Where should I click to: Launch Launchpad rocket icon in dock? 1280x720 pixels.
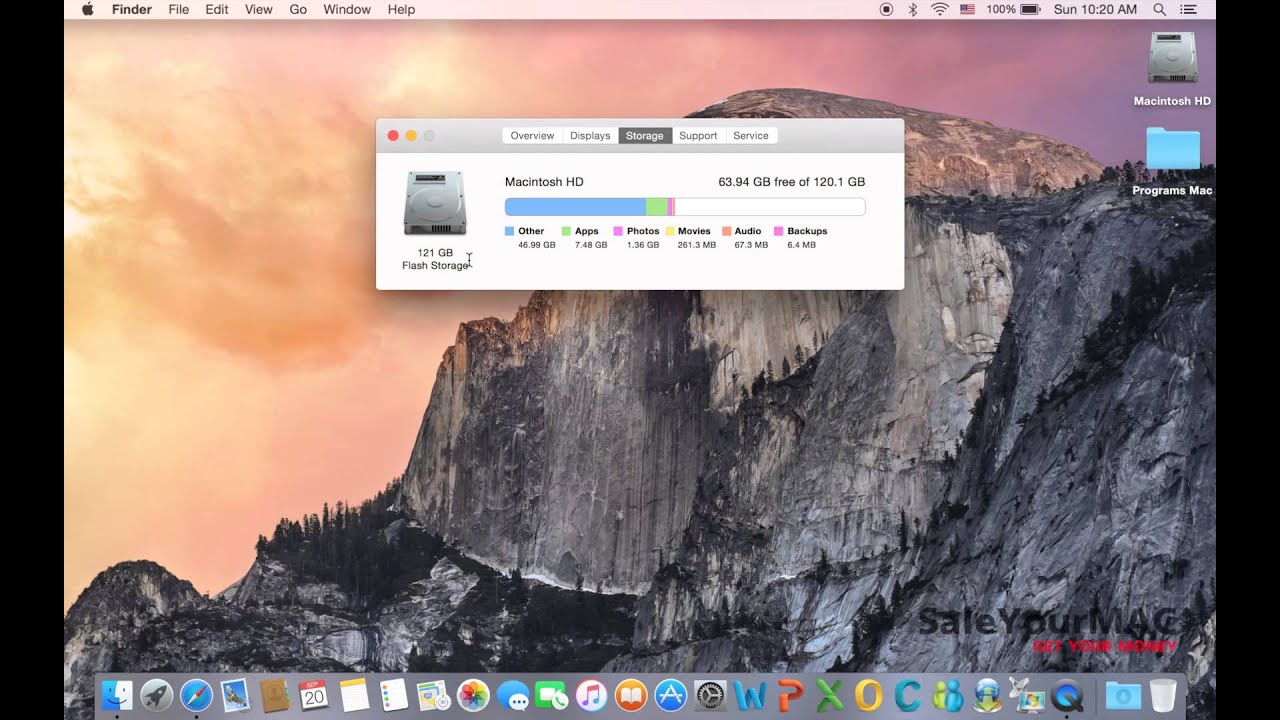(157, 695)
